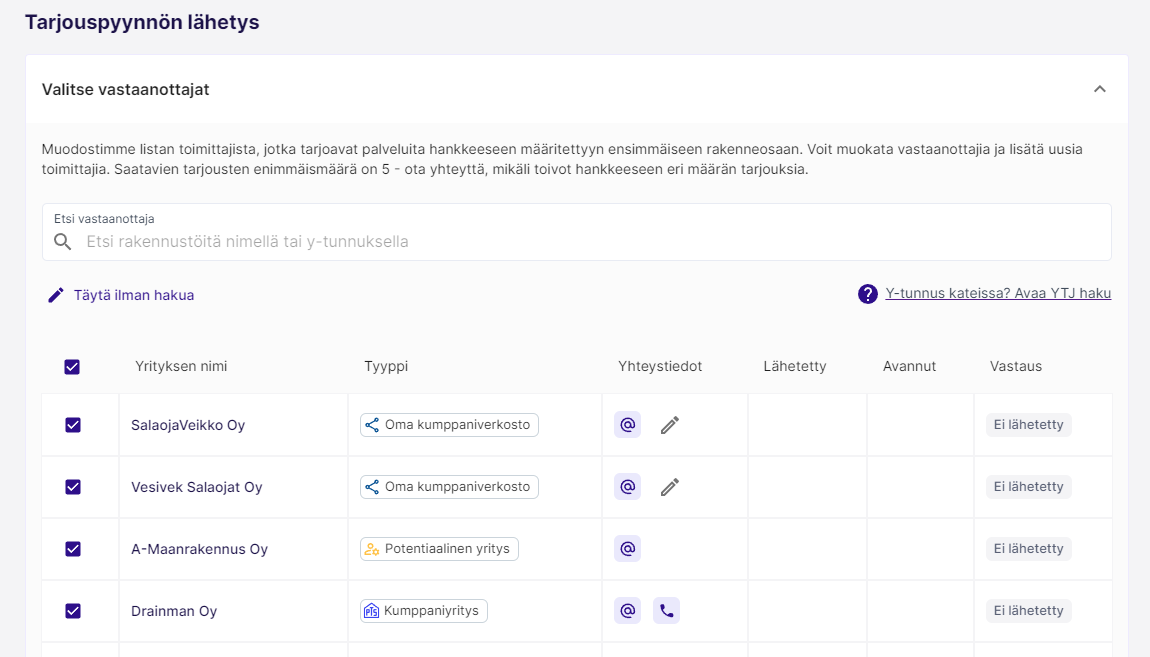Click email icon for SalaojaVeikko Oy

tap(627, 425)
